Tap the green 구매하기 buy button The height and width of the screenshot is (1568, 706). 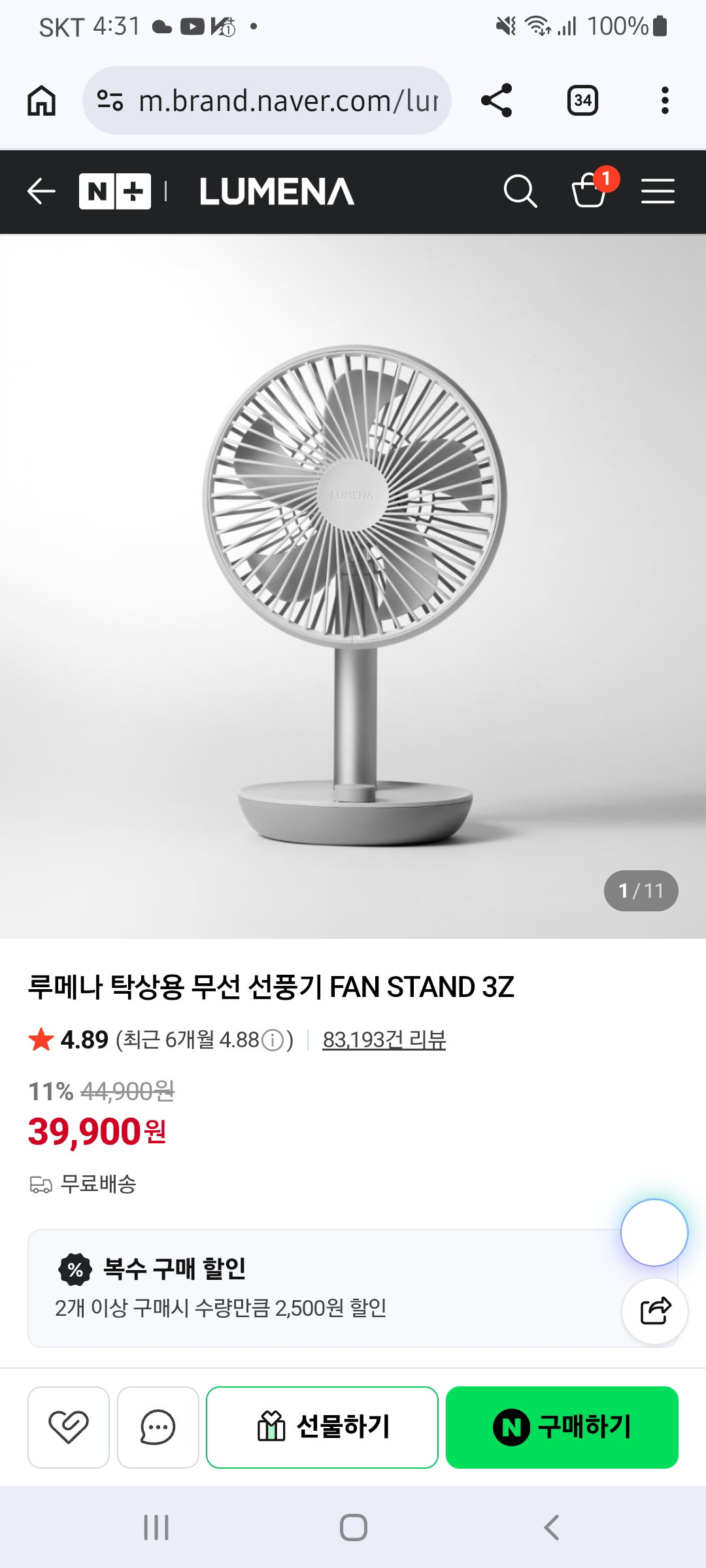click(562, 1427)
